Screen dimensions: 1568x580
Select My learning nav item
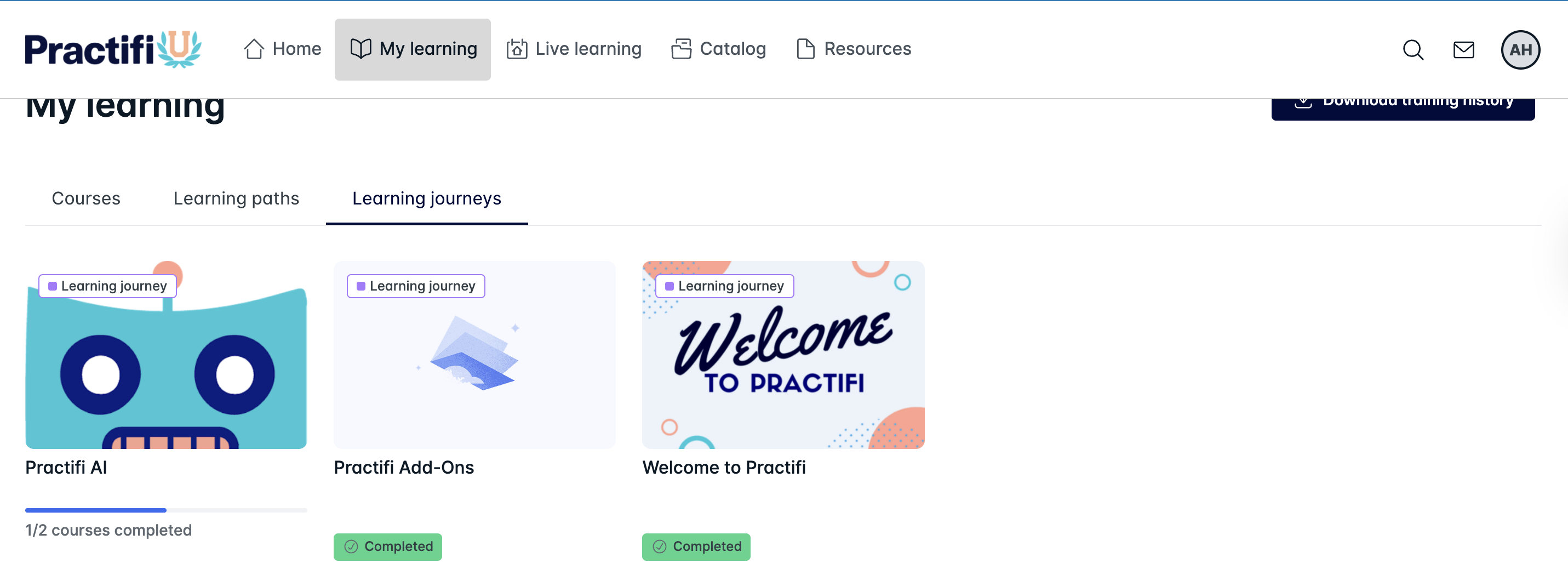(x=413, y=49)
